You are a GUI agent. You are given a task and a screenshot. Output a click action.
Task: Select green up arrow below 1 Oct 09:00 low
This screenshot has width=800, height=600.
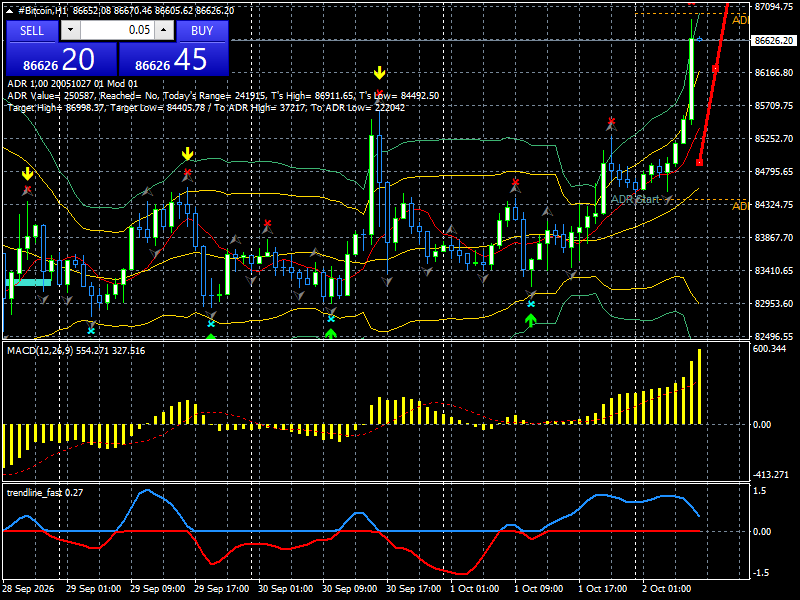pyautogui.click(x=531, y=320)
